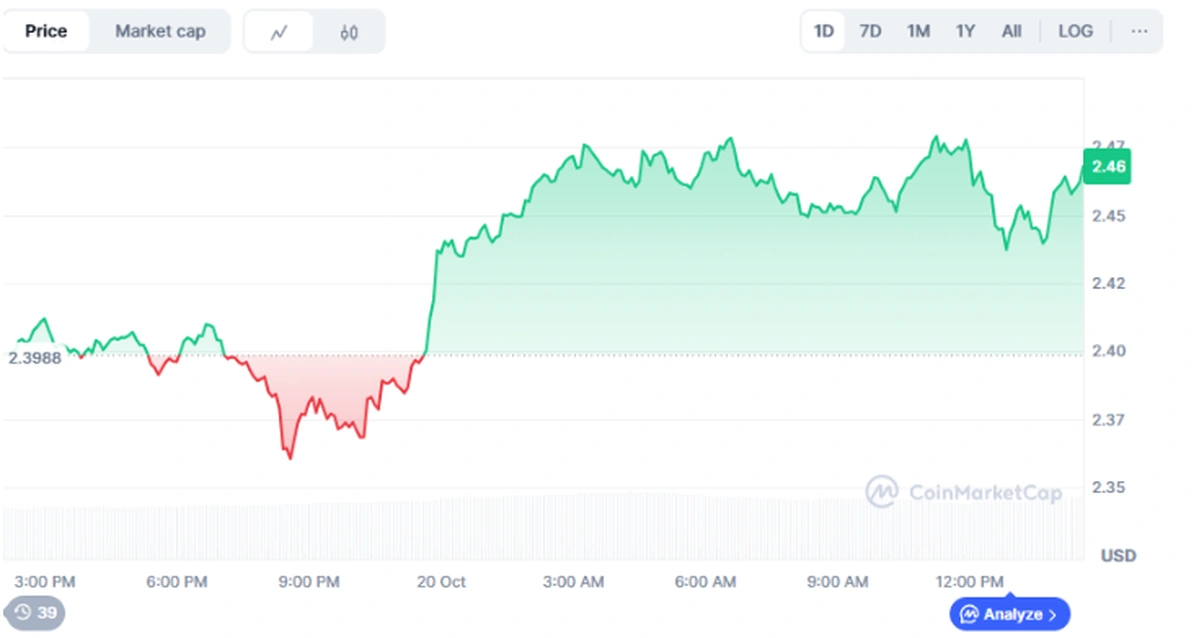Viewport: 1199px width, 638px height.
Task: Click the Analyze chat icon
Action: click(969, 614)
